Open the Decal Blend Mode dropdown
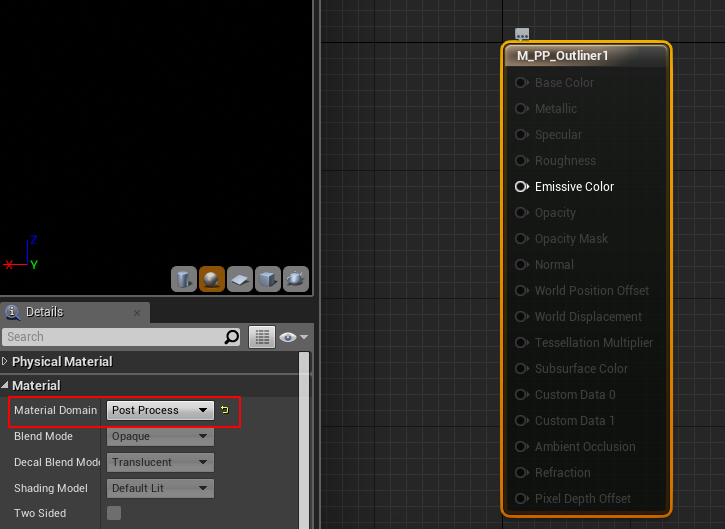This screenshot has width=725, height=529. click(160, 462)
